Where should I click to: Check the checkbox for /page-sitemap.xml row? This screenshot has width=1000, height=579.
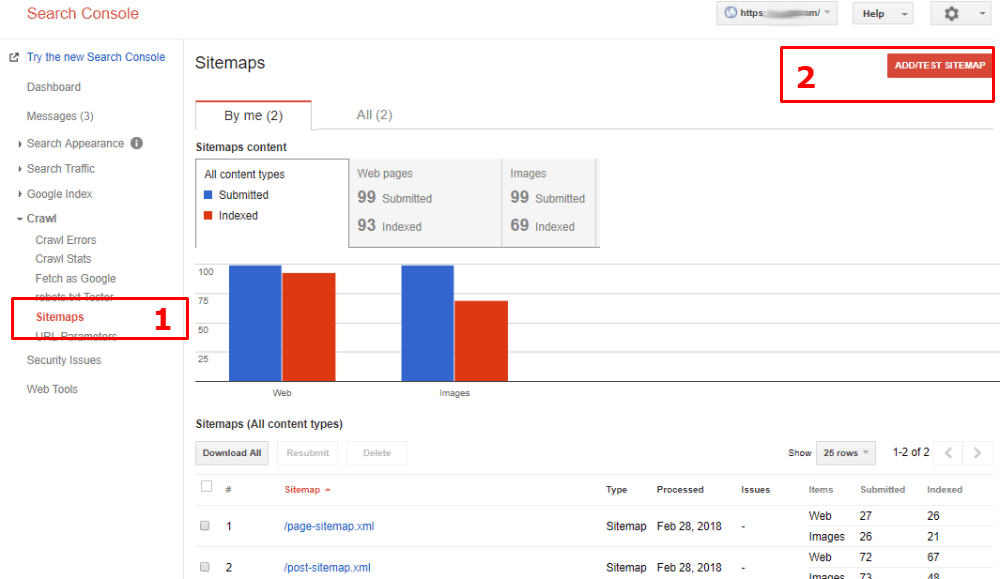pos(205,525)
